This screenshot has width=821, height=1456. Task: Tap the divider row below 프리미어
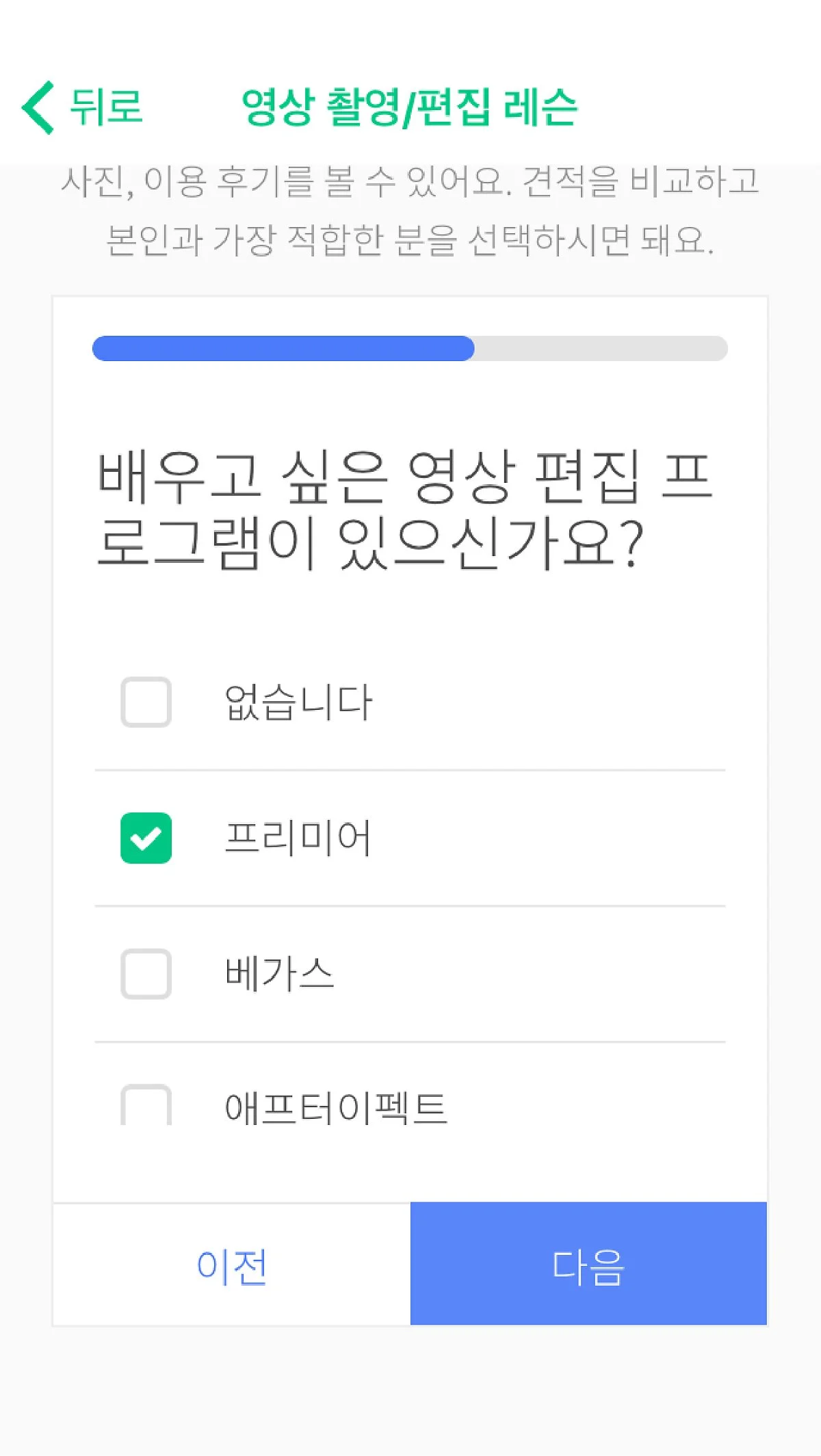click(x=409, y=906)
